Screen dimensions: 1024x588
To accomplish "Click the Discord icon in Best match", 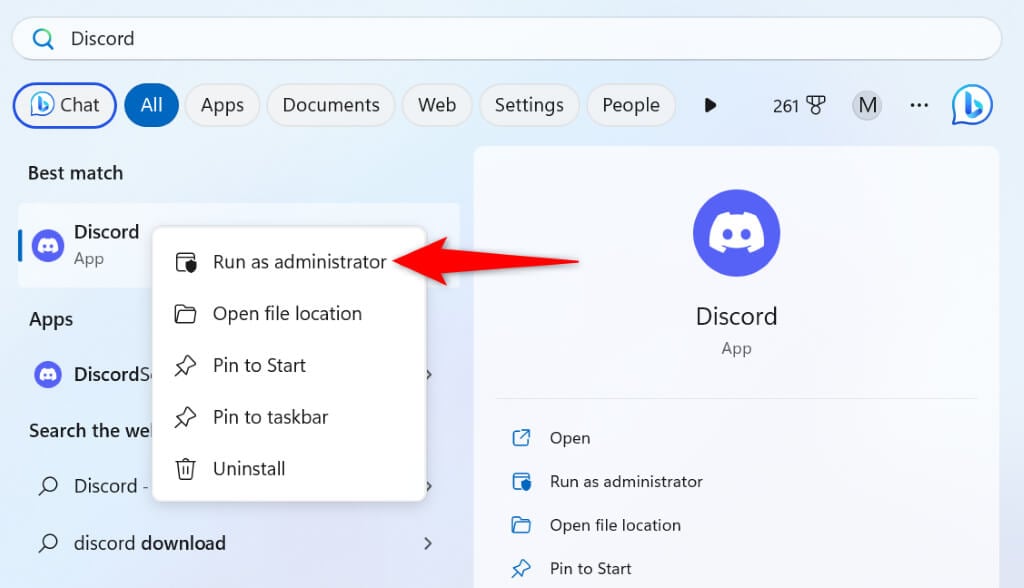I will click(48, 246).
